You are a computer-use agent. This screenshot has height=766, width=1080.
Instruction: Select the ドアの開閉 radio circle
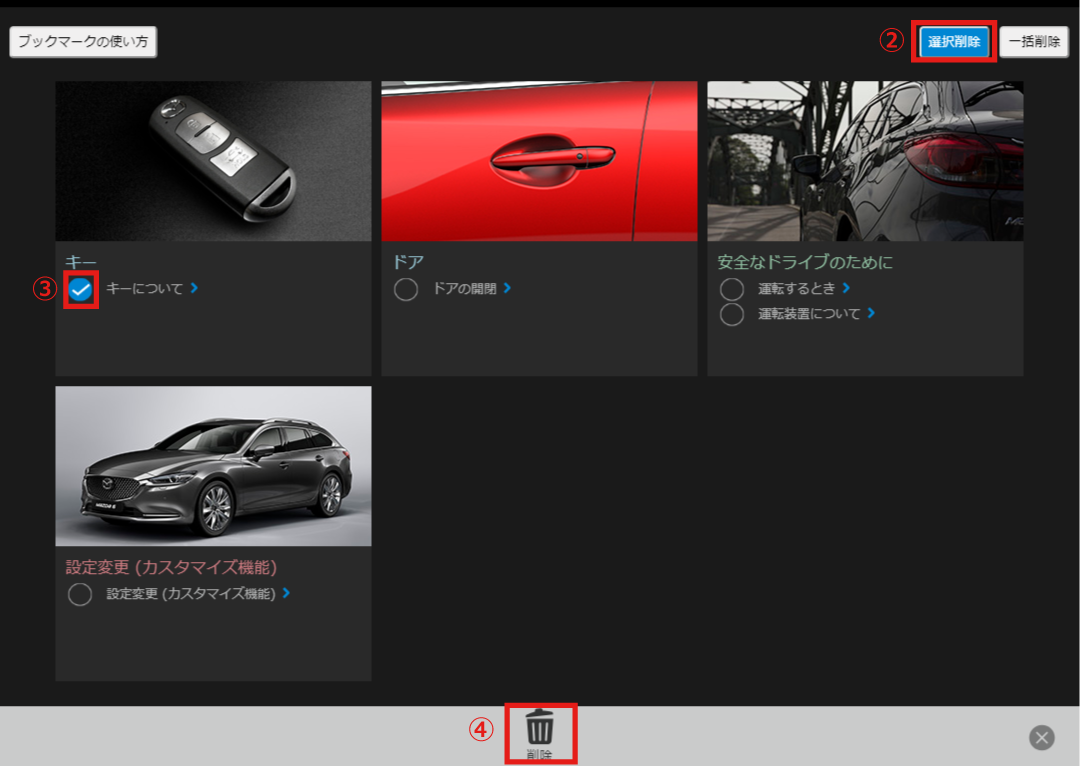(406, 290)
